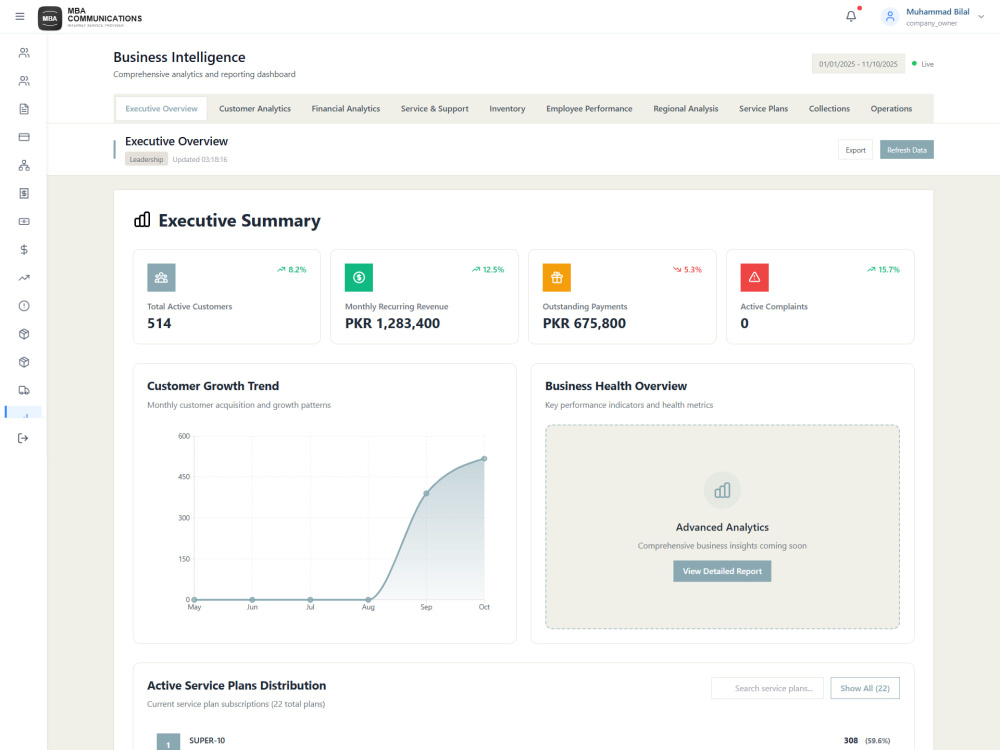Screen dimensions: 1000x750
Task: Switch to the Service Plans tab
Action: click(x=763, y=109)
